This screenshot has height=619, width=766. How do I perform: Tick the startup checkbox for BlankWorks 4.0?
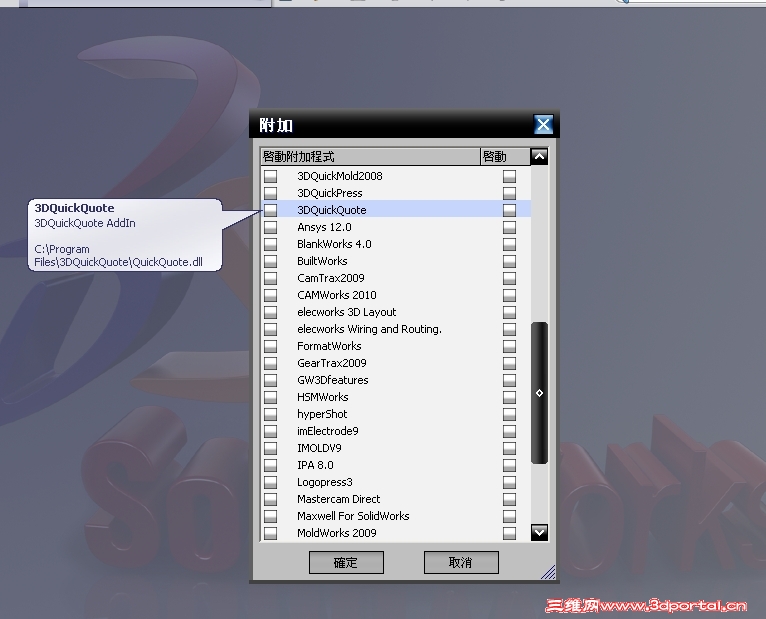pos(509,244)
